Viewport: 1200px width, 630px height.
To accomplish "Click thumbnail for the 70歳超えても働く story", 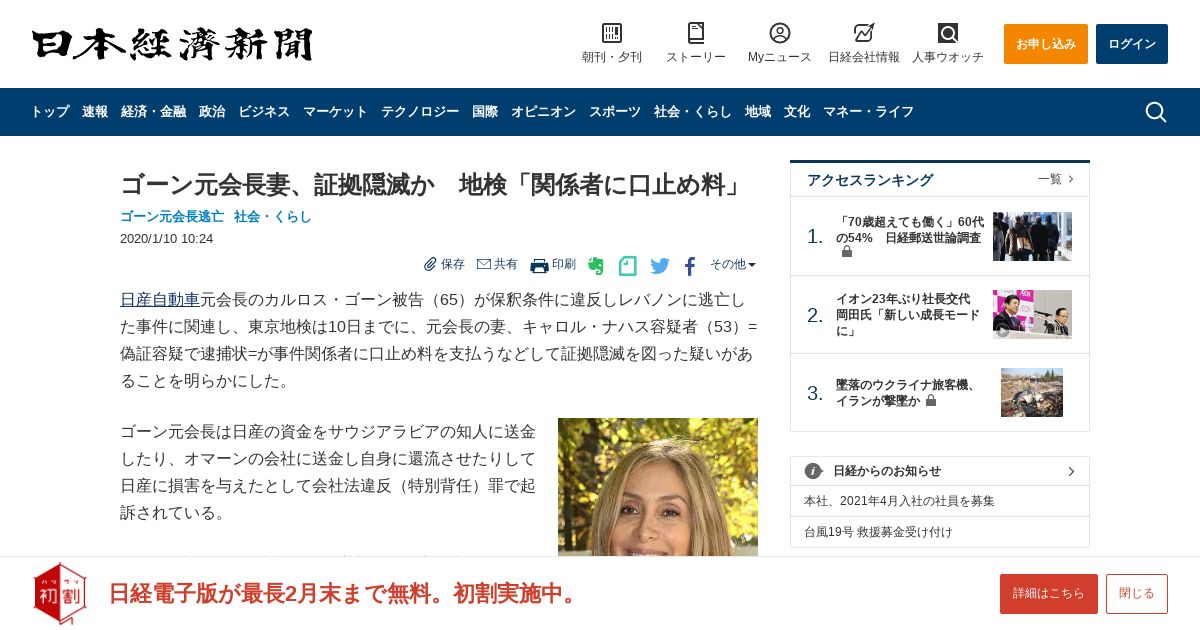I will point(1032,236).
